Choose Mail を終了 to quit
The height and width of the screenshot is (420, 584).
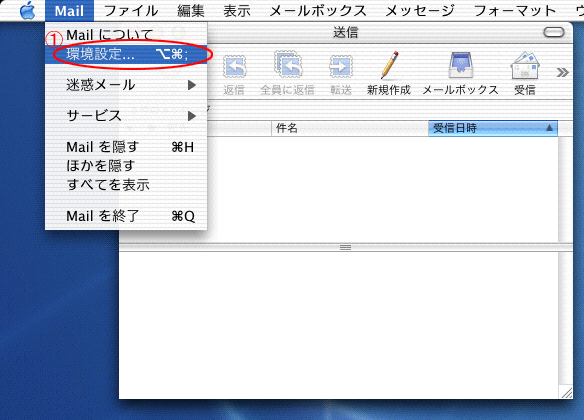click(126, 216)
